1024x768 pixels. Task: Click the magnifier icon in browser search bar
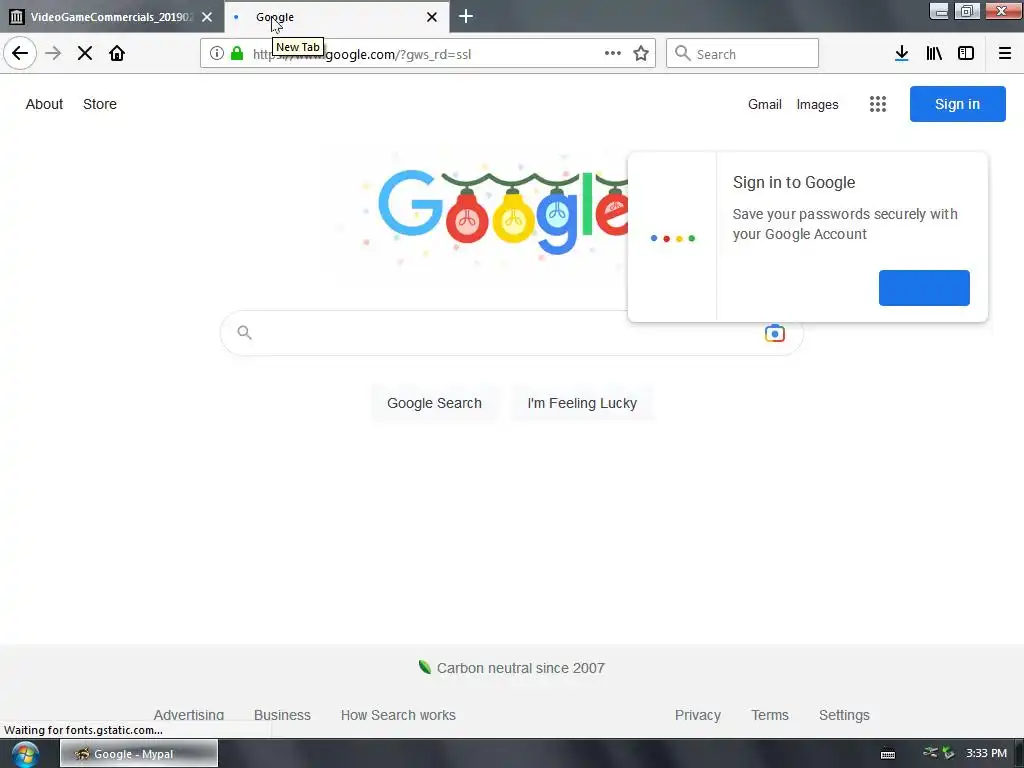[682, 53]
